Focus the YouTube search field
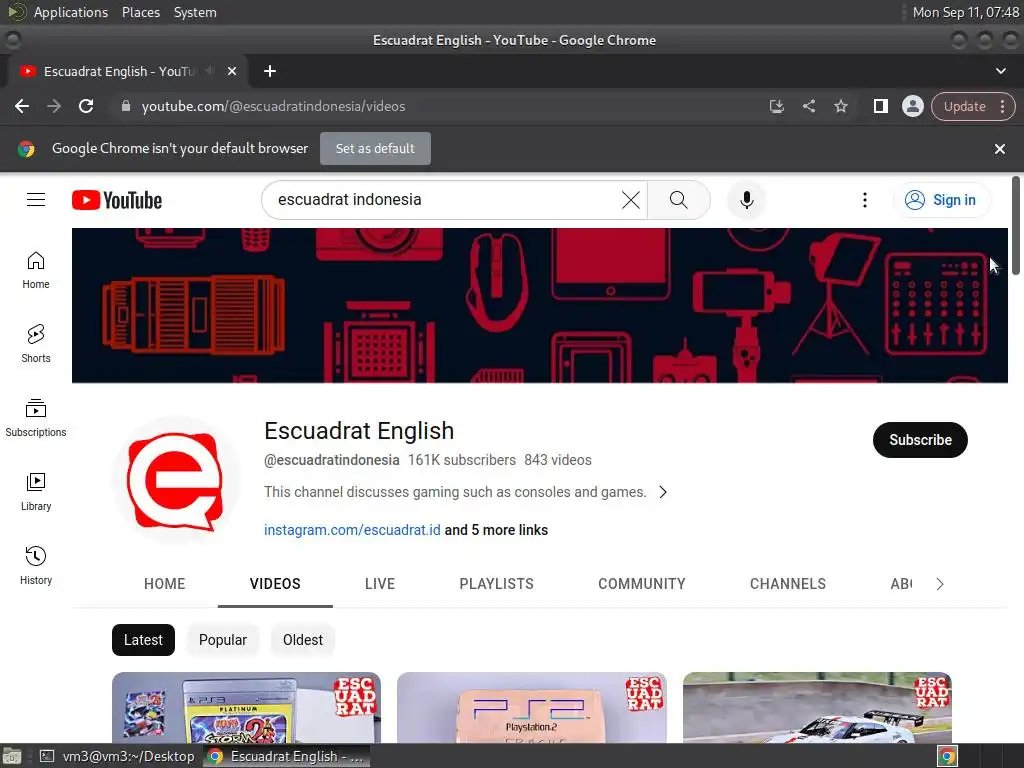This screenshot has height=768, width=1024. (444, 200)
